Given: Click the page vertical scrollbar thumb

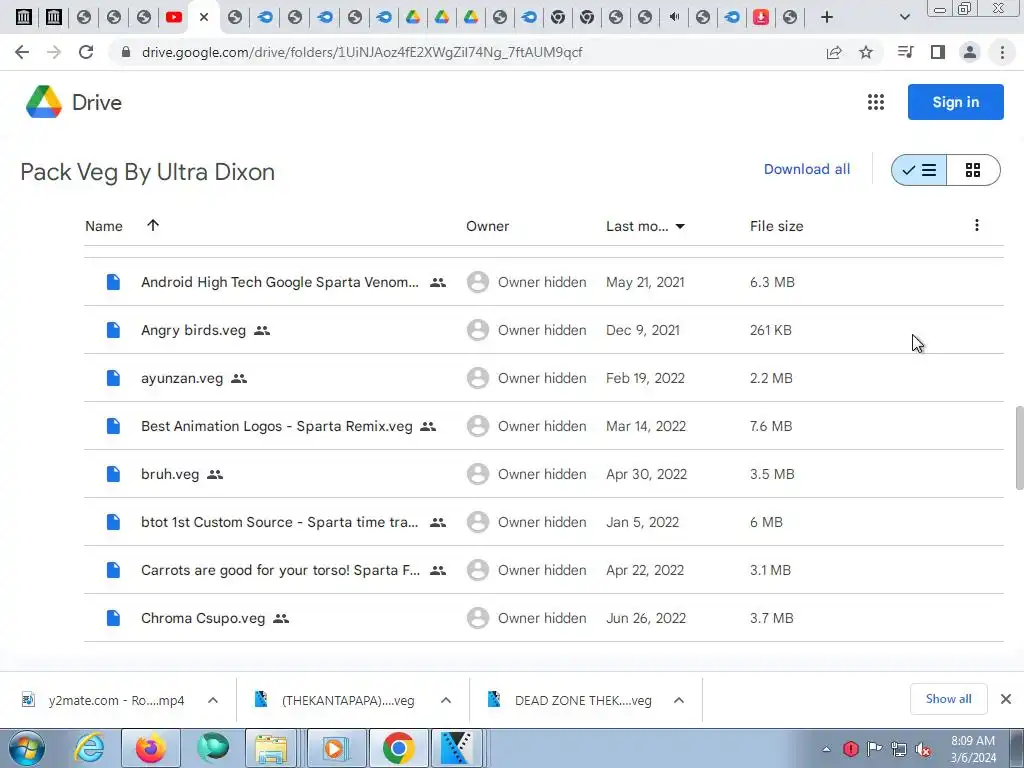Looking at the screenshot, I should (1019, 447).
